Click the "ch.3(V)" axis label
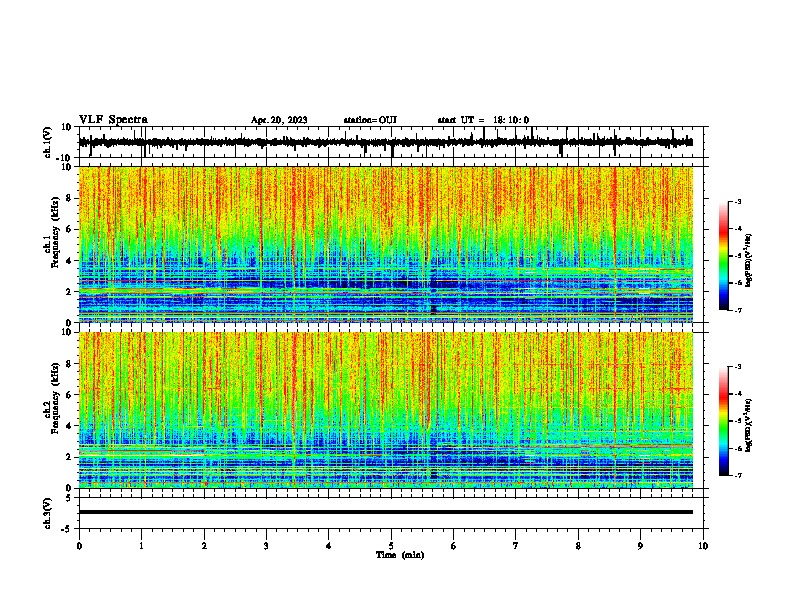This screenshot has height=612, width=792. tap(48, 513)
